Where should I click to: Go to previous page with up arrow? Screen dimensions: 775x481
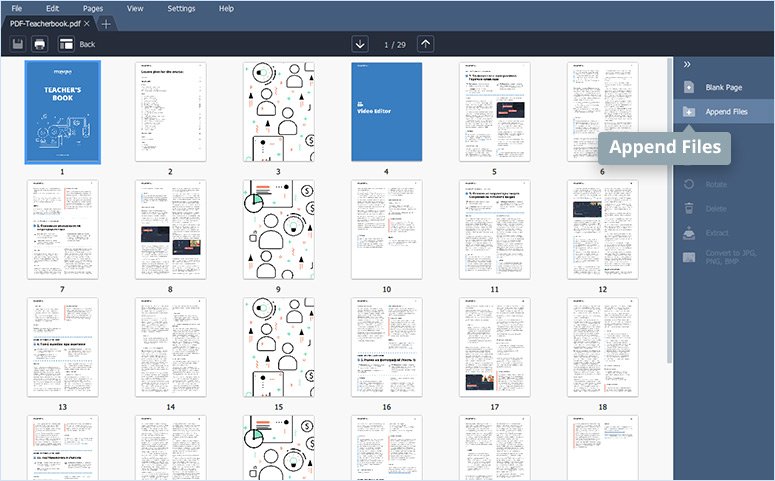[426, 44]
